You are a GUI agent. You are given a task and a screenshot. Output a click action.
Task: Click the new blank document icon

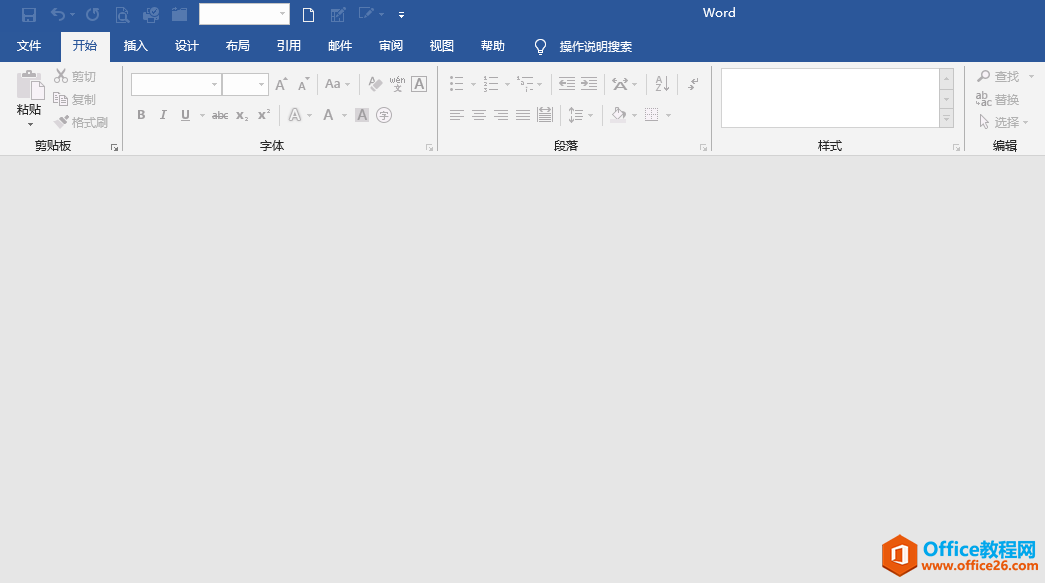308,14
